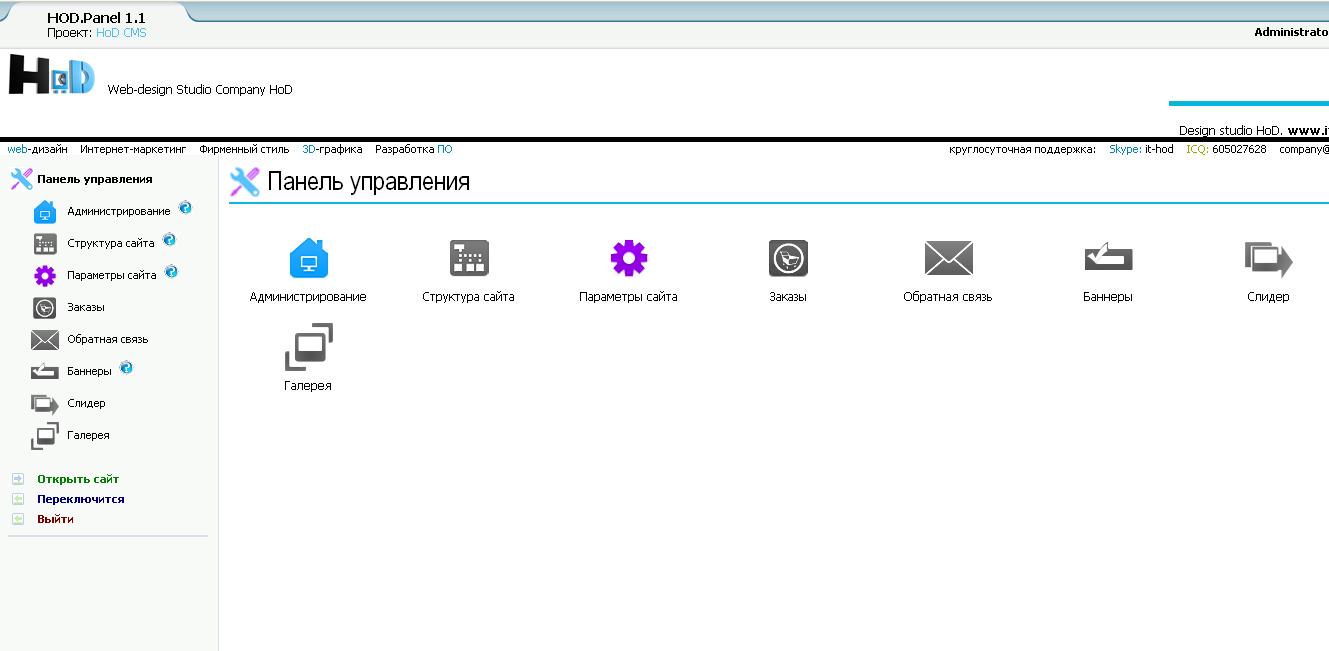Click the arrow icon beside Переключится
Screen dimensions: 1329x651
(x=17, y=499)
